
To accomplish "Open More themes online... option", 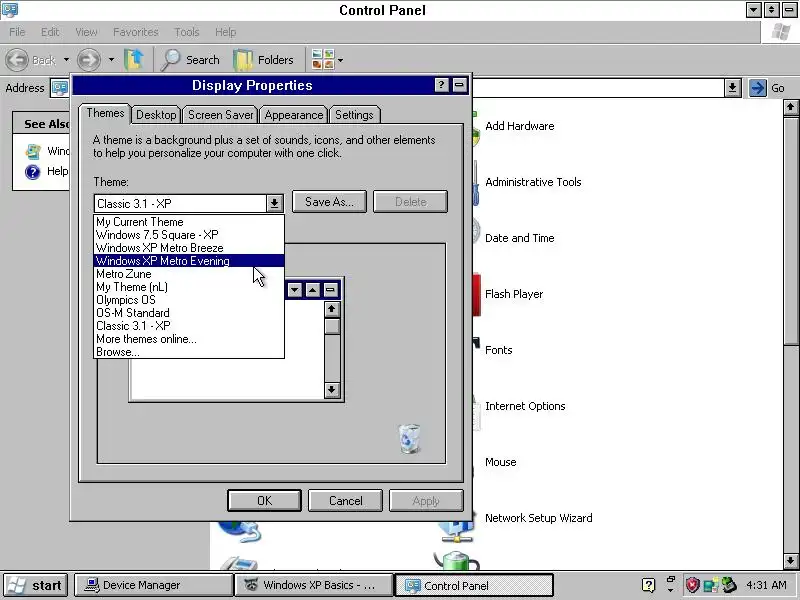I will pyautogui.click(x=189, y=339).
